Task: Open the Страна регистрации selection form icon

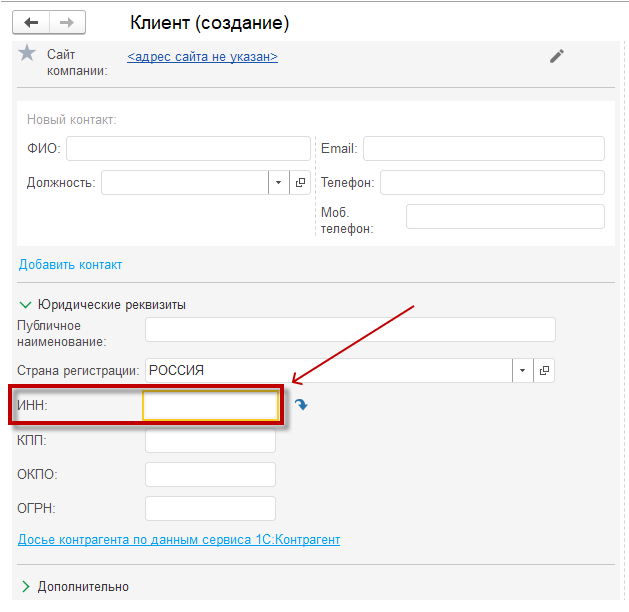Action: point(544,370)
